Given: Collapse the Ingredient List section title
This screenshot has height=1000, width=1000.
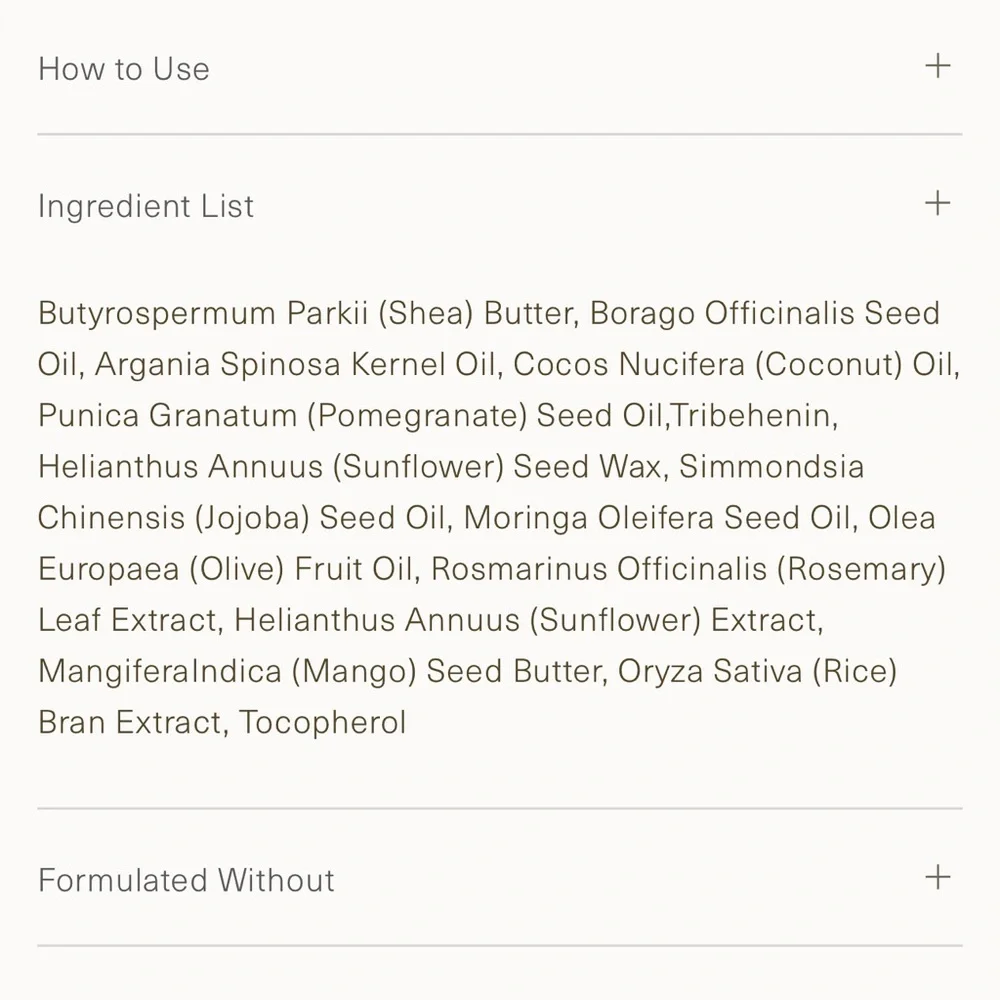Looking at the screenshot, I should click(x=146, y=206).
